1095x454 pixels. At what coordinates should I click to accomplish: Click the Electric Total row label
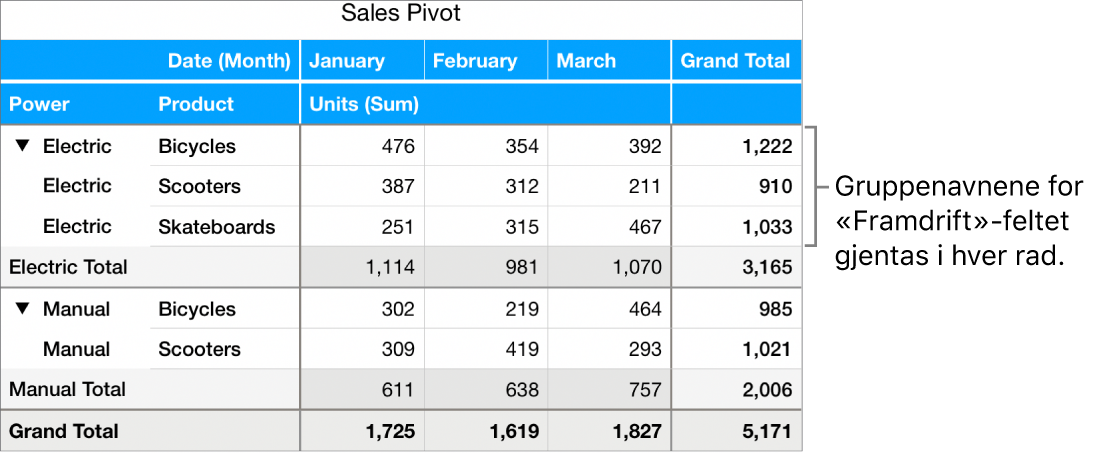click(x=68, y=267)
